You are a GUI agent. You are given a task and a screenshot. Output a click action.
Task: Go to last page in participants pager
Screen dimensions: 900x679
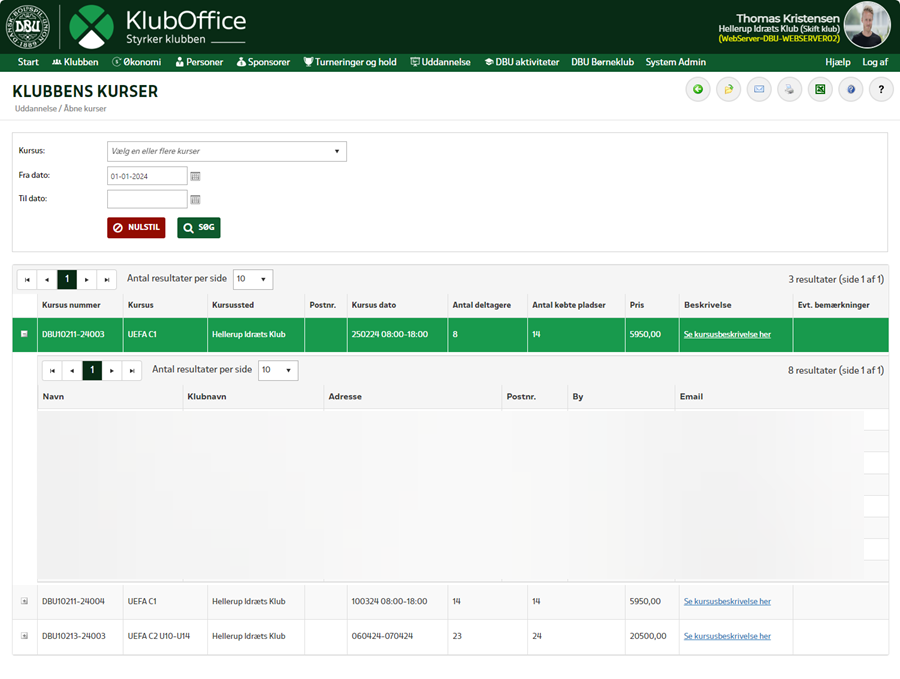pos(132,370)
